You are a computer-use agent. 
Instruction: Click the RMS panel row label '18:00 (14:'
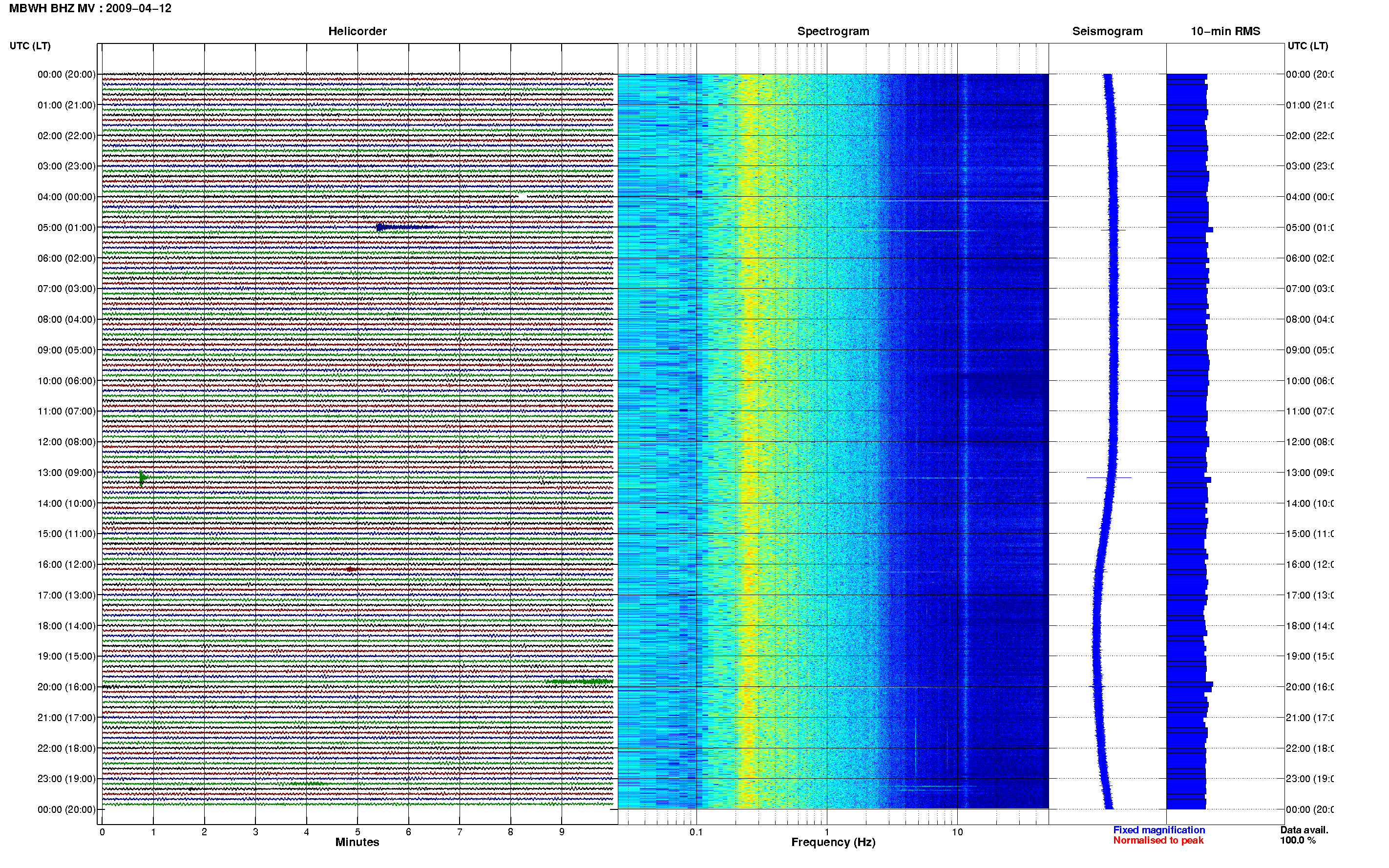point(1310,626)
